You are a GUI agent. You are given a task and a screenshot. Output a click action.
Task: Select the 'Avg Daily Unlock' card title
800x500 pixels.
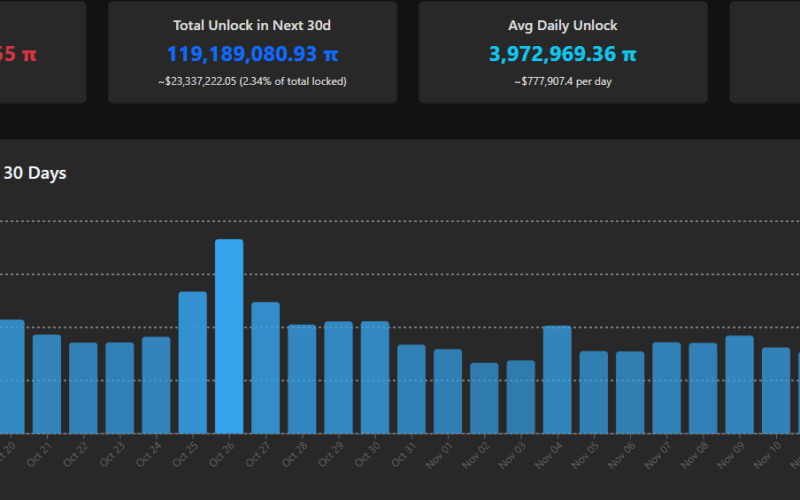click(x=563, y=26)
